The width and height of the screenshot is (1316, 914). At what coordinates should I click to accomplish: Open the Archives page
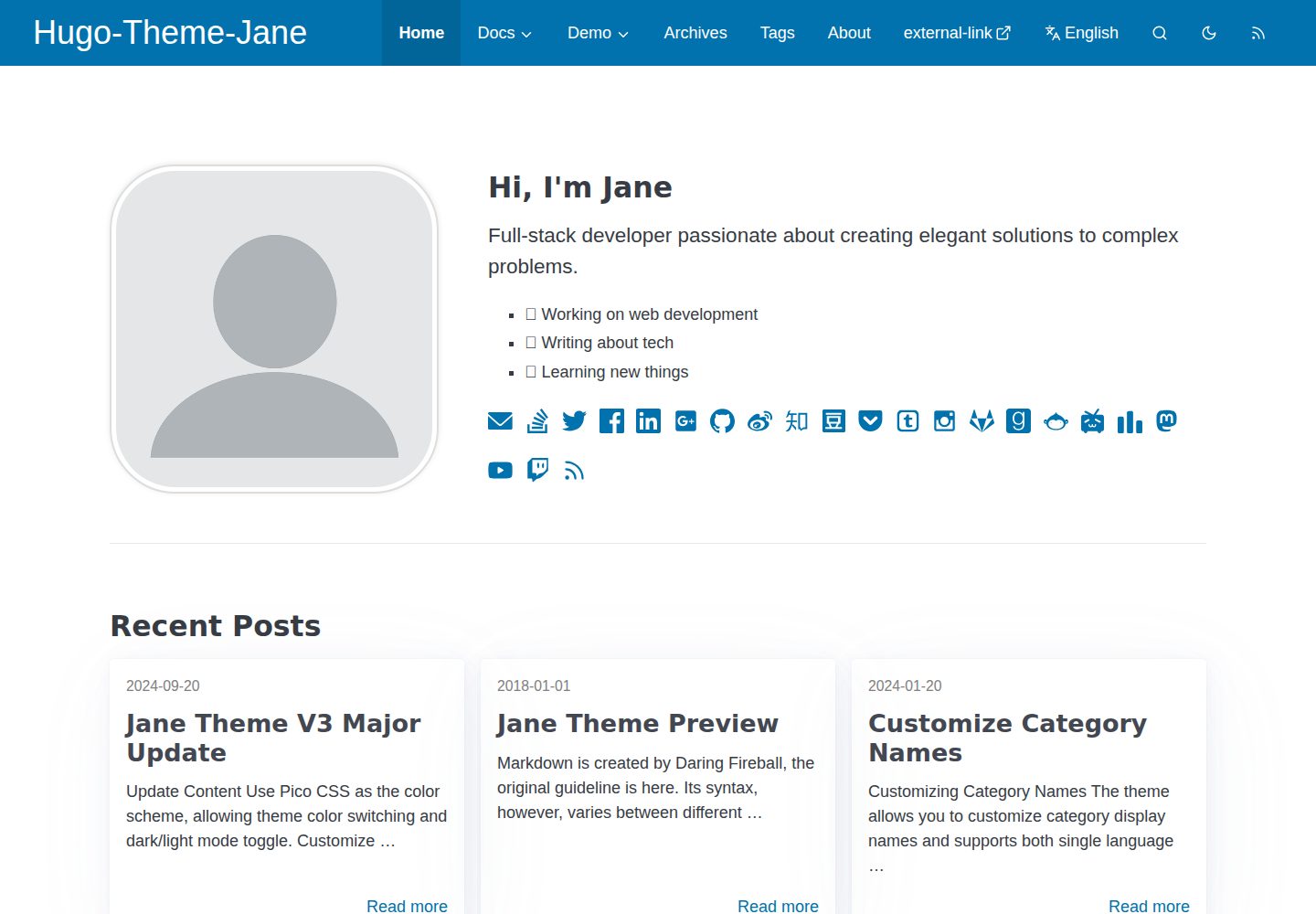[x=695, y=33]
